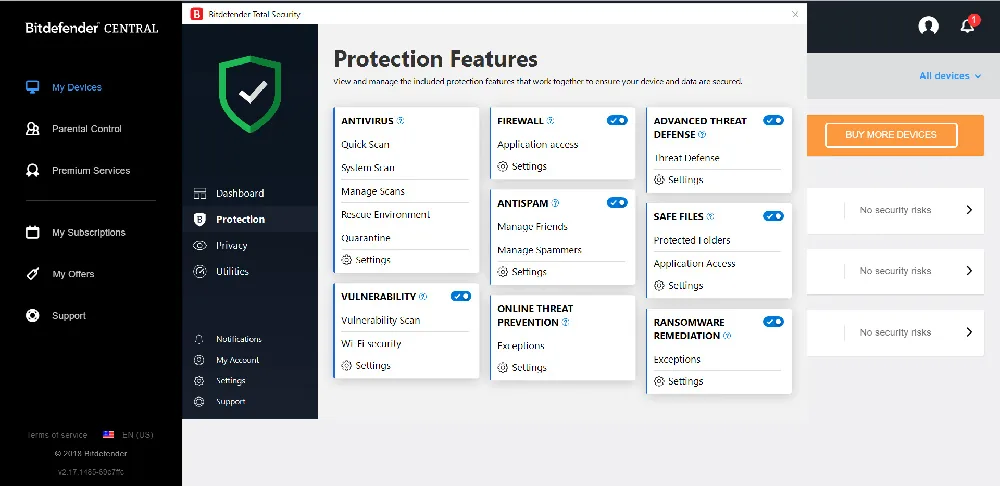Screen dimensions: 1000x486
Task: Click the Firewall help info icon
Action: (550, 121)
